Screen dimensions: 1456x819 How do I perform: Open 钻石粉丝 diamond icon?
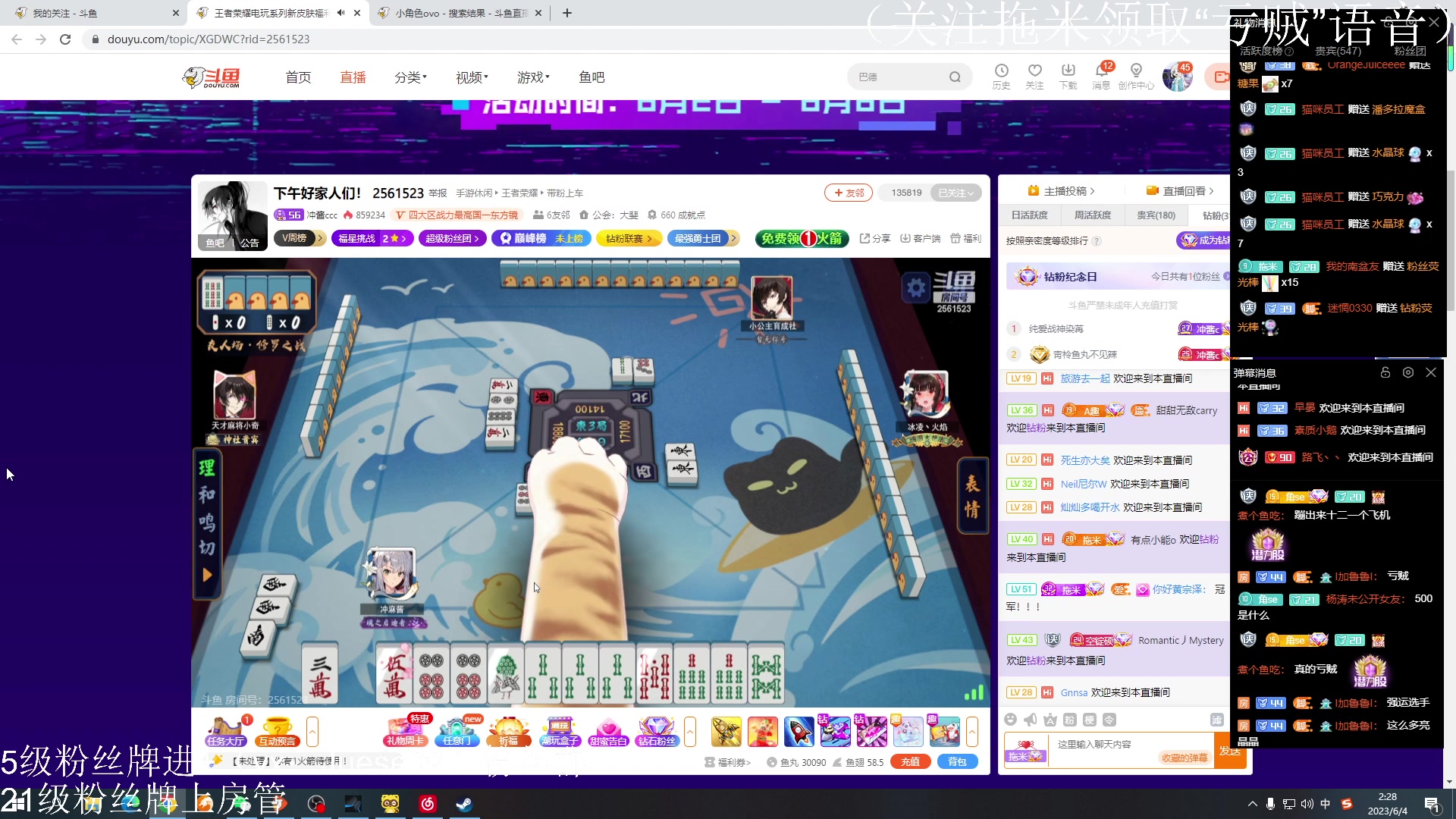657,731
